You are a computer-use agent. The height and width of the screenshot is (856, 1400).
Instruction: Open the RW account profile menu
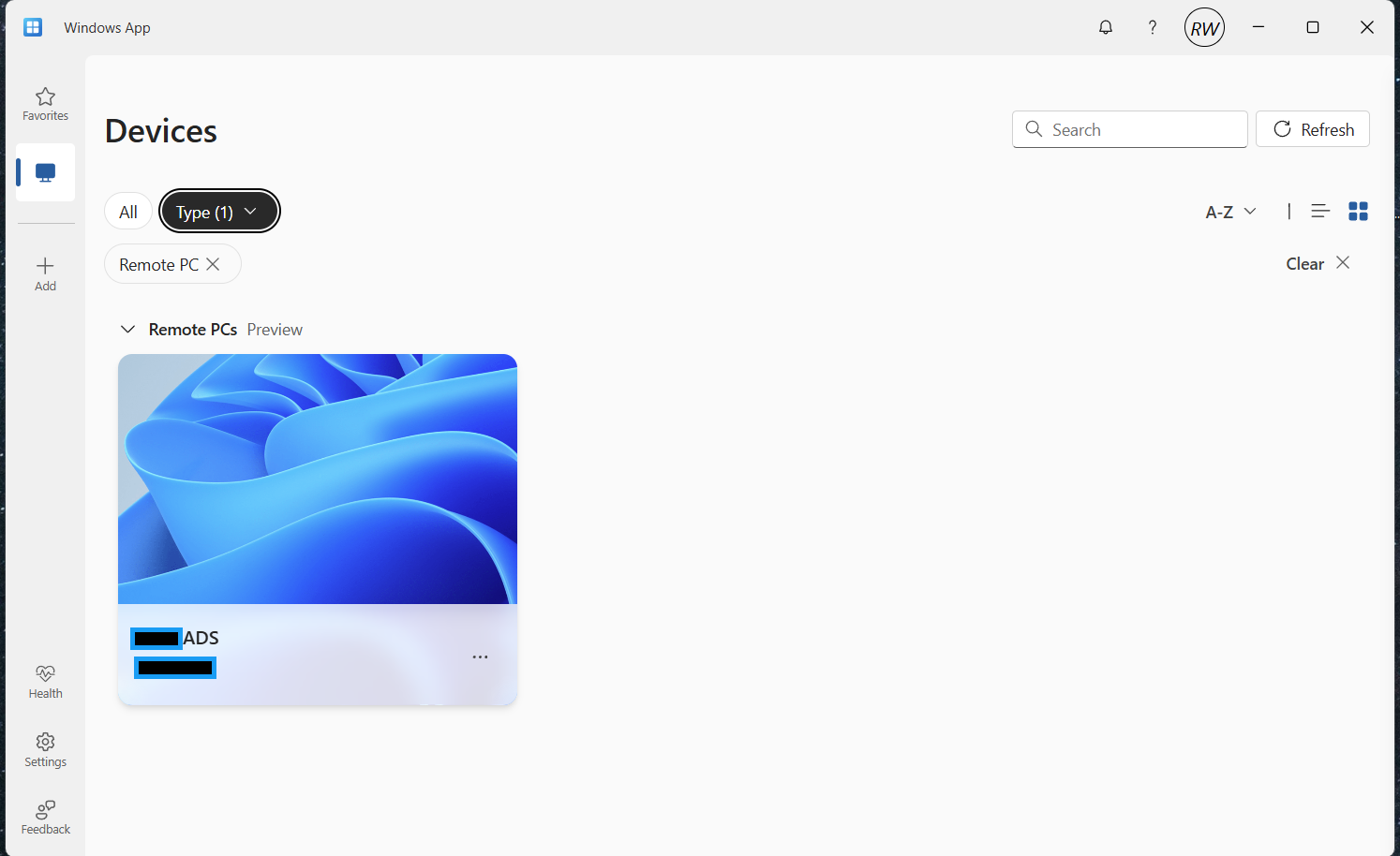coord(1204,27)
